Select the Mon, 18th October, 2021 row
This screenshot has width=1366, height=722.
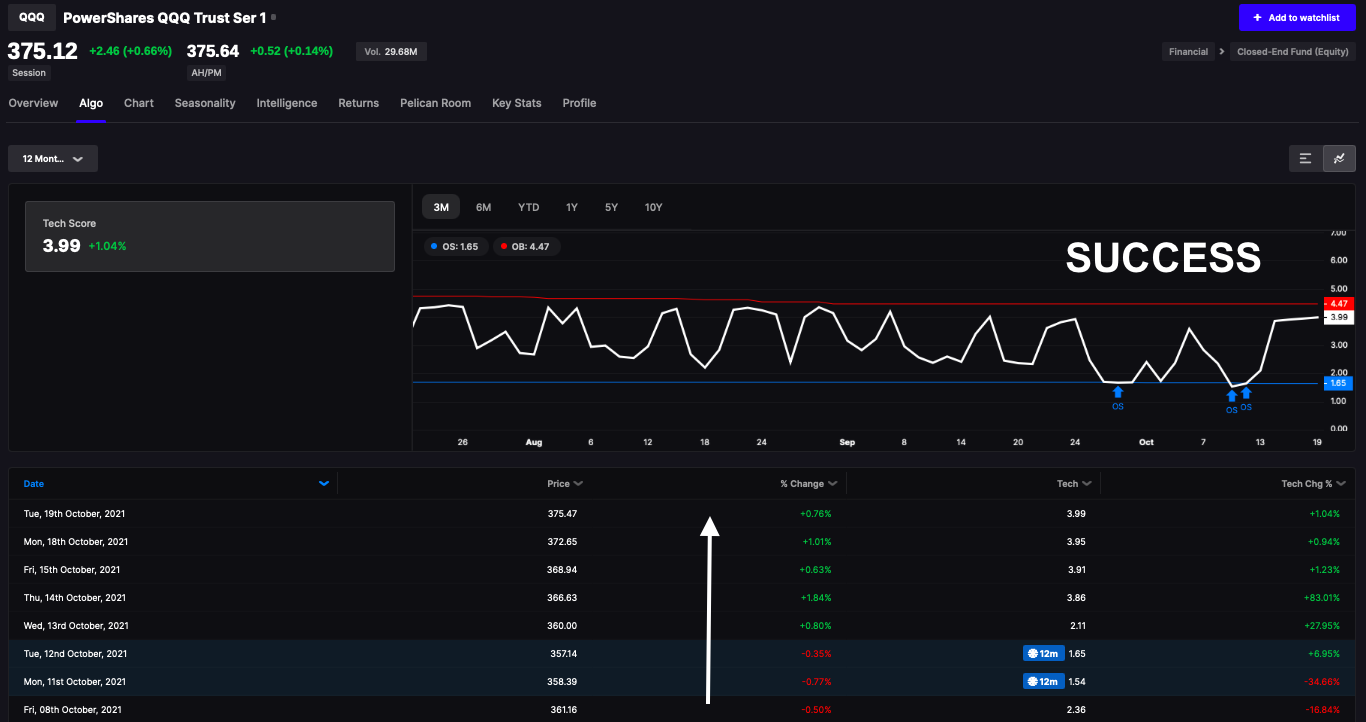[x=682, y=541]
